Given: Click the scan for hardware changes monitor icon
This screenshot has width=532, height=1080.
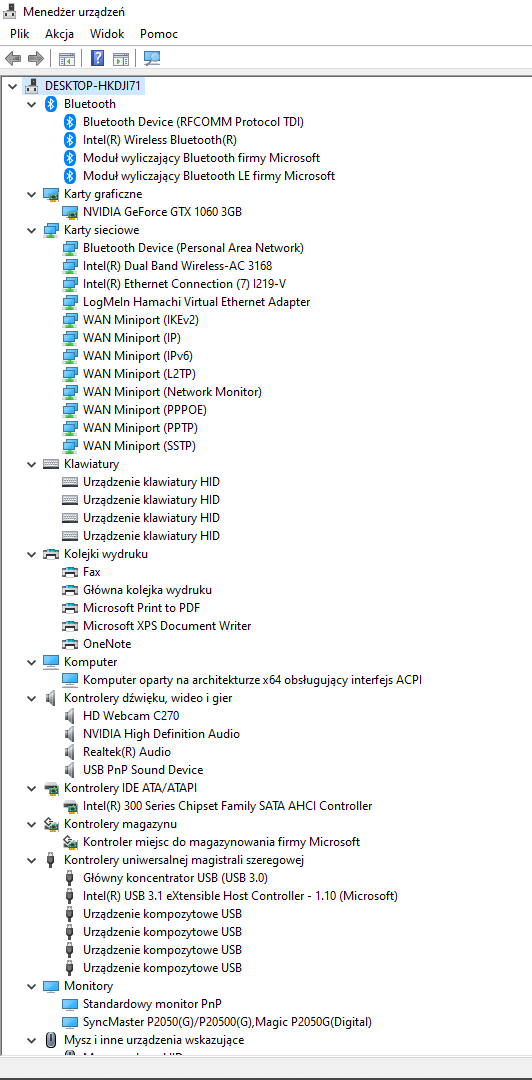Looking at the screenshot, I should tap(152, 59).
